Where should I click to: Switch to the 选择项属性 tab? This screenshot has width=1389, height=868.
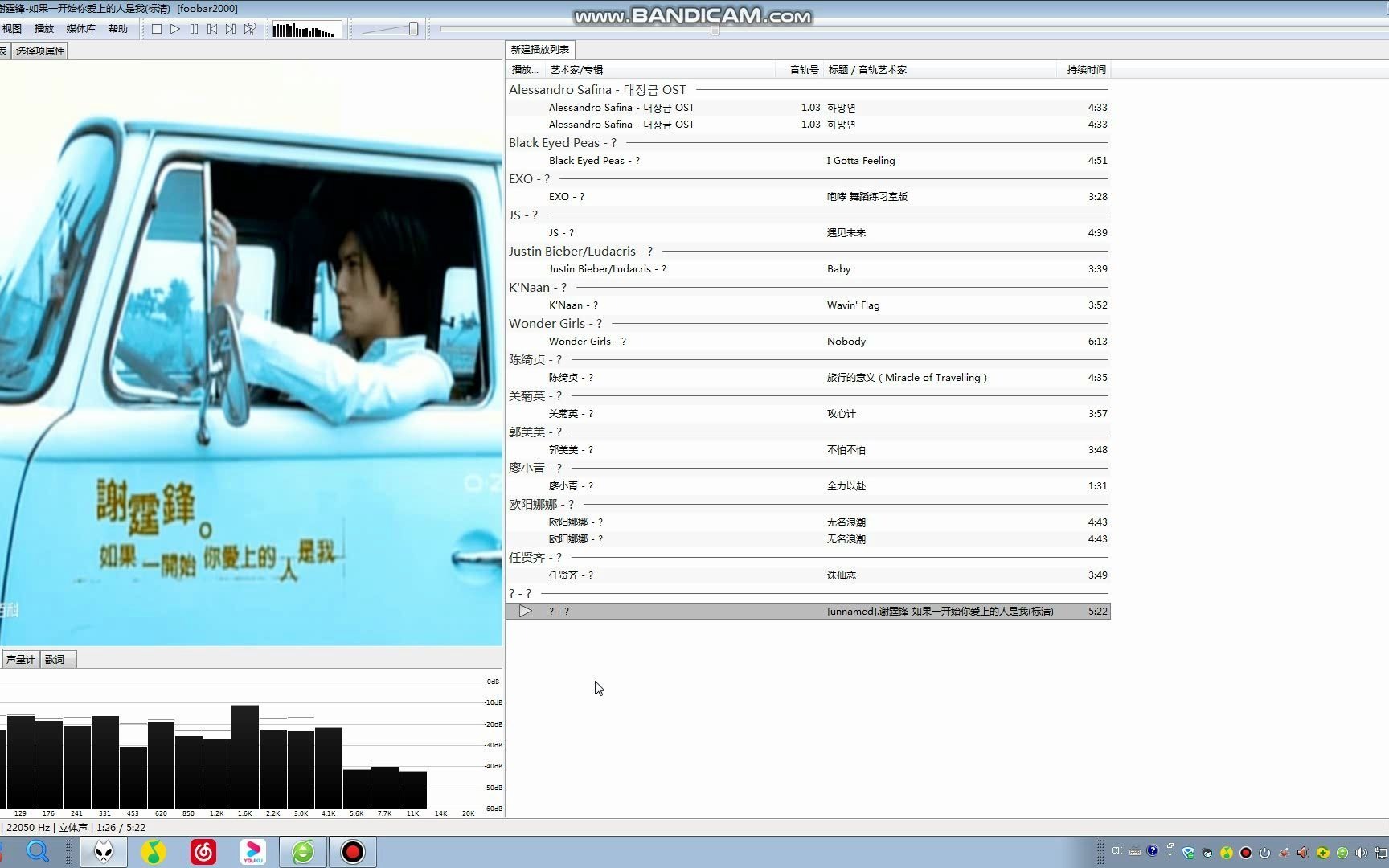tap(39, 51)
